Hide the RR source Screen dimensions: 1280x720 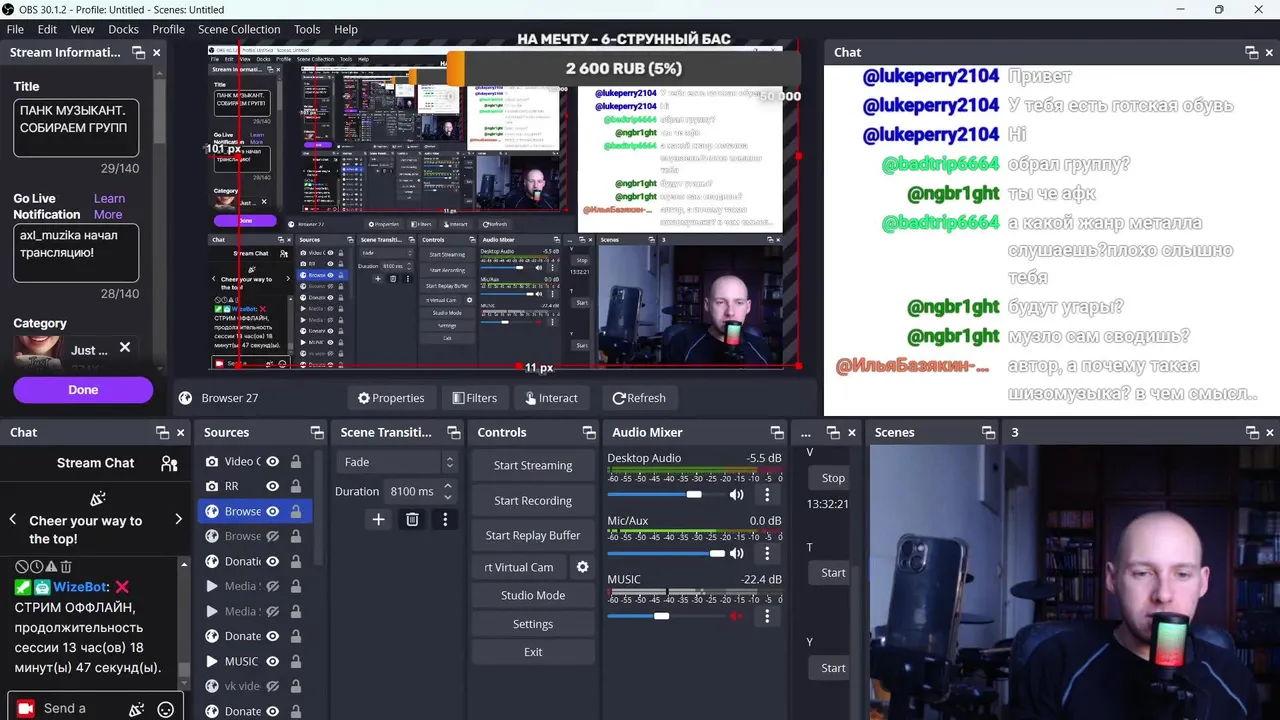click(x=272, y=486)
